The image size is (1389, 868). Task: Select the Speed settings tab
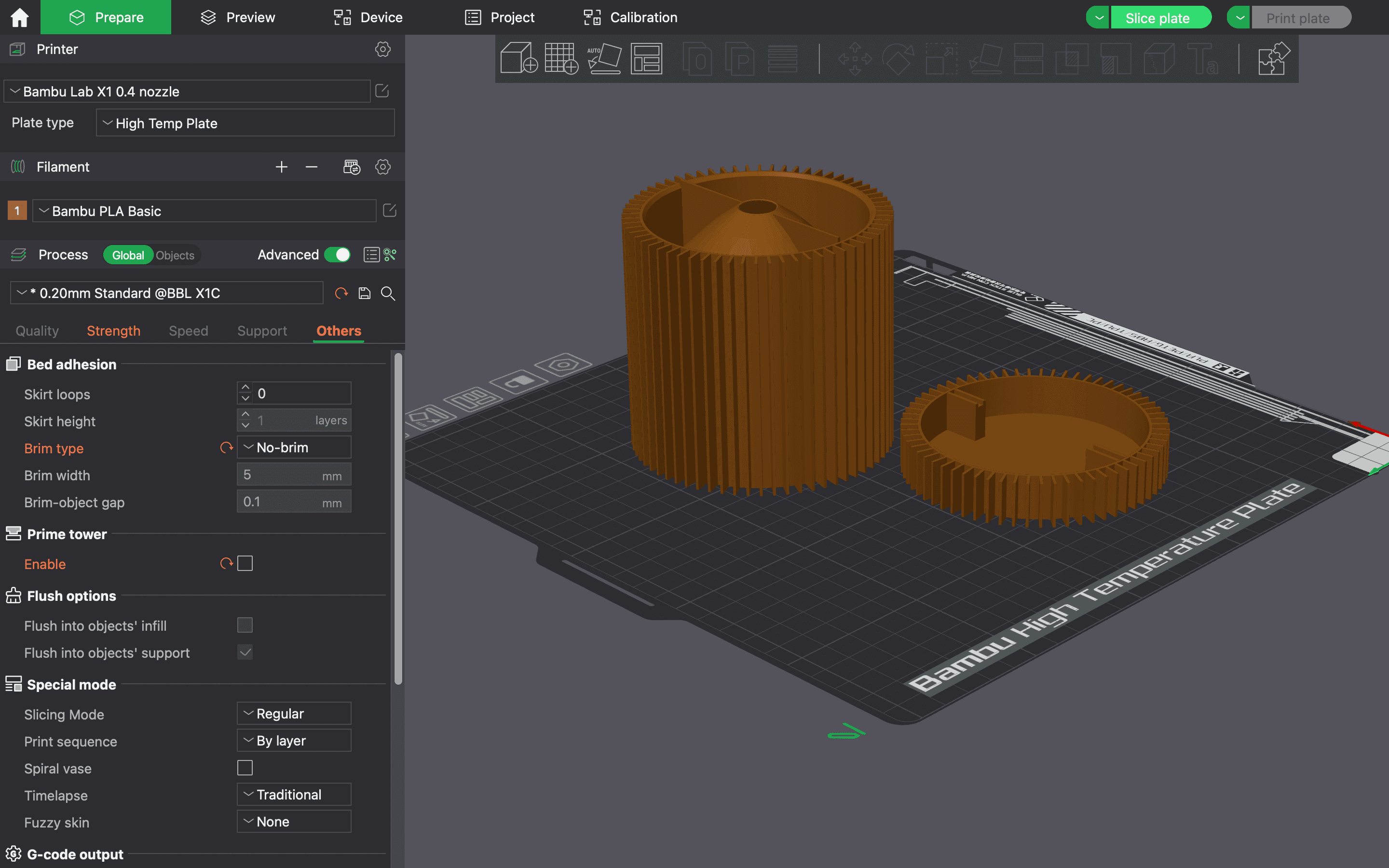click(188, 331)
